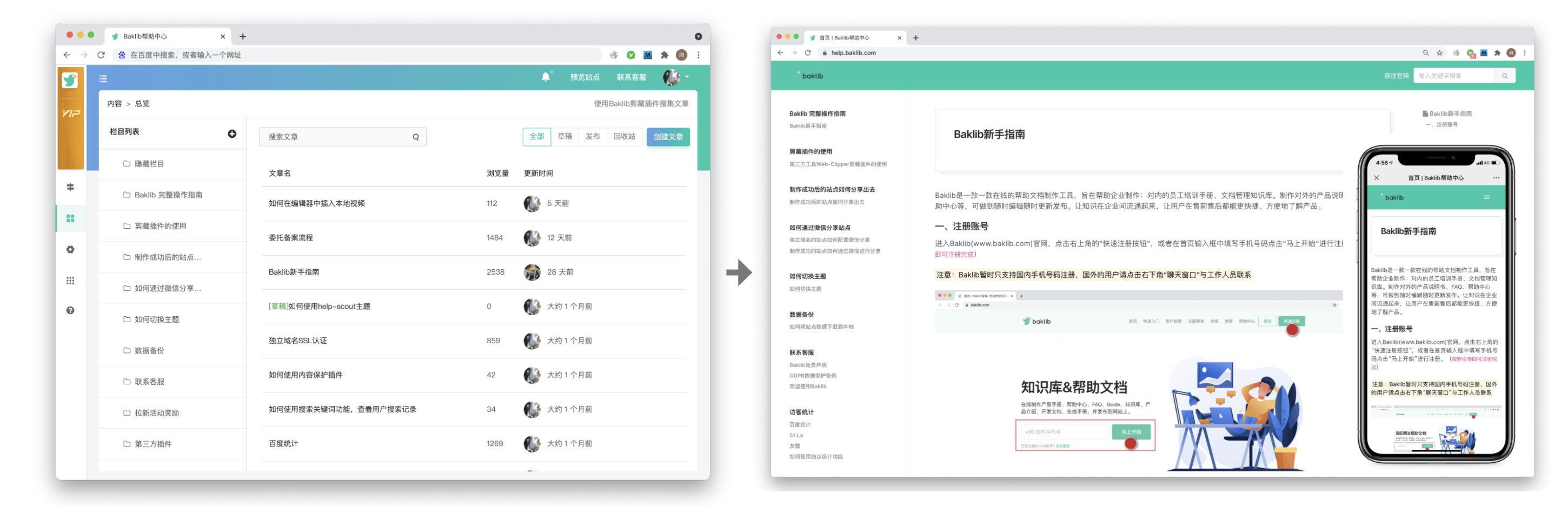The width and height of the screenshot is (1568, 506).
Task: Open the user avatar menu in header
Action: tap(675, 77)
